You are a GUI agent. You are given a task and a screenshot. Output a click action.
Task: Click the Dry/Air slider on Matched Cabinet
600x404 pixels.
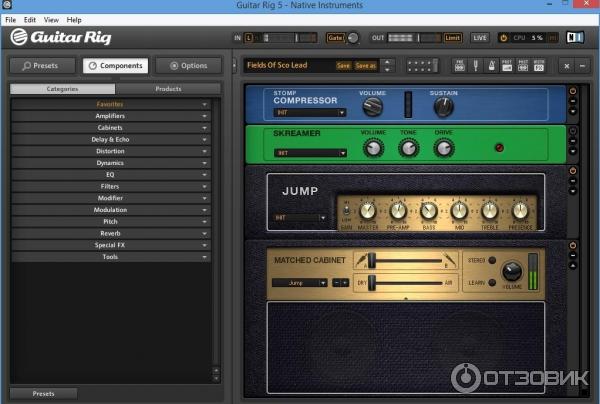point(372,283)
